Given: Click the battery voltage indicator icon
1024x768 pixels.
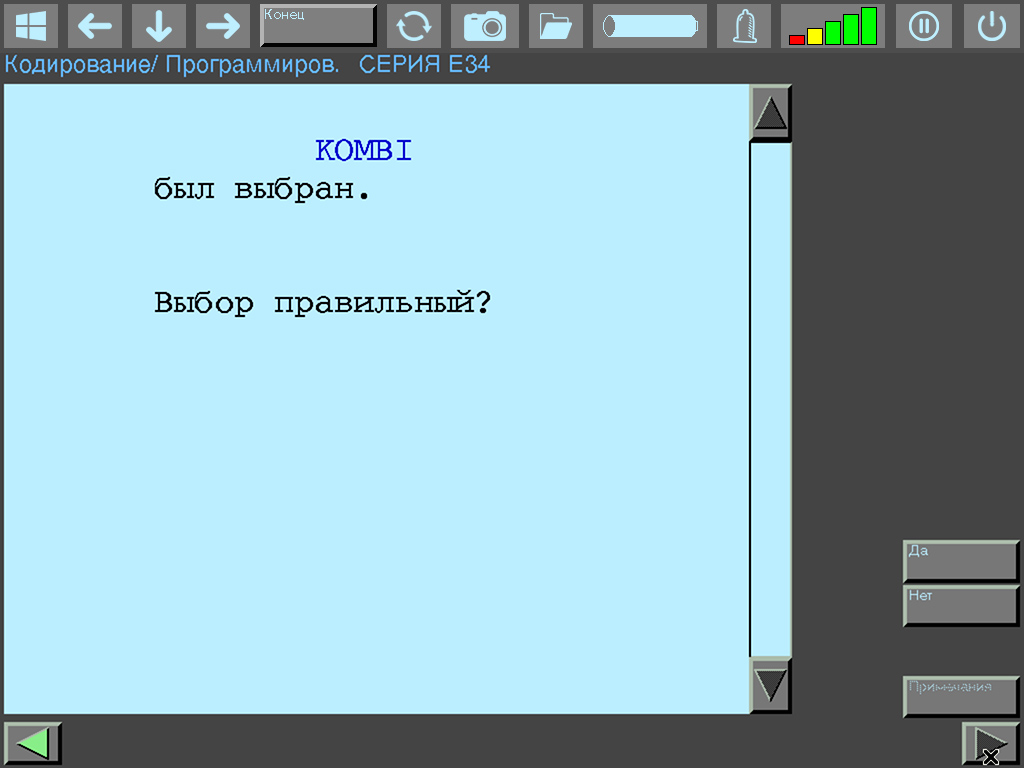Looking at the screenshot, I should tap(649, 26).
